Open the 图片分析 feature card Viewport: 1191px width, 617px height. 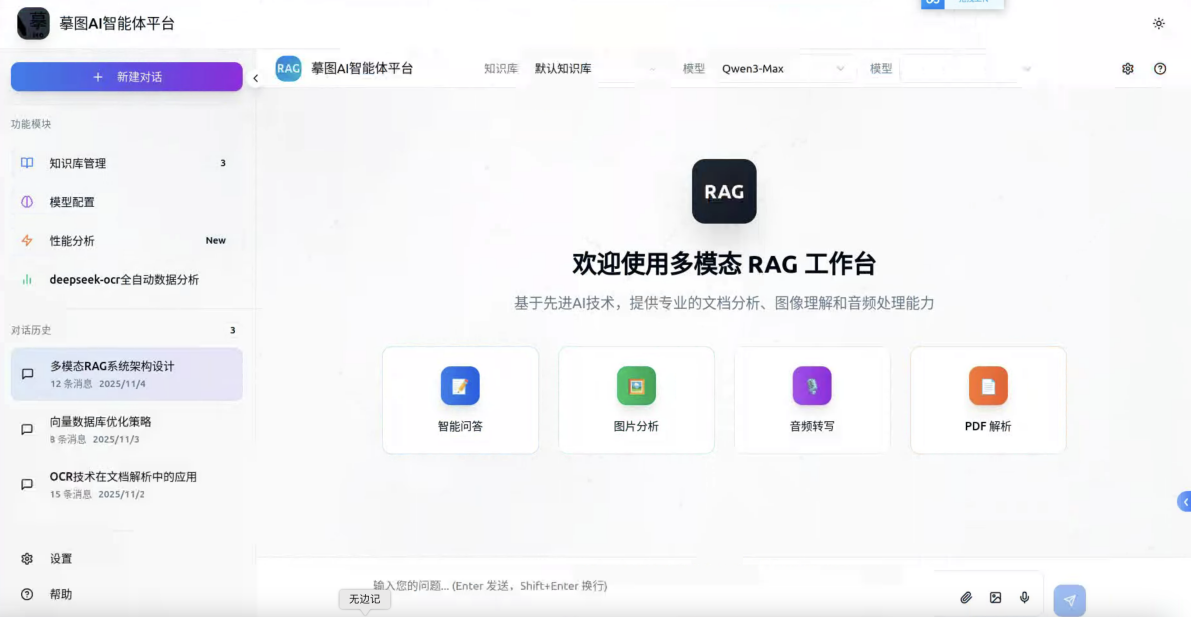[x=635, y=399]
